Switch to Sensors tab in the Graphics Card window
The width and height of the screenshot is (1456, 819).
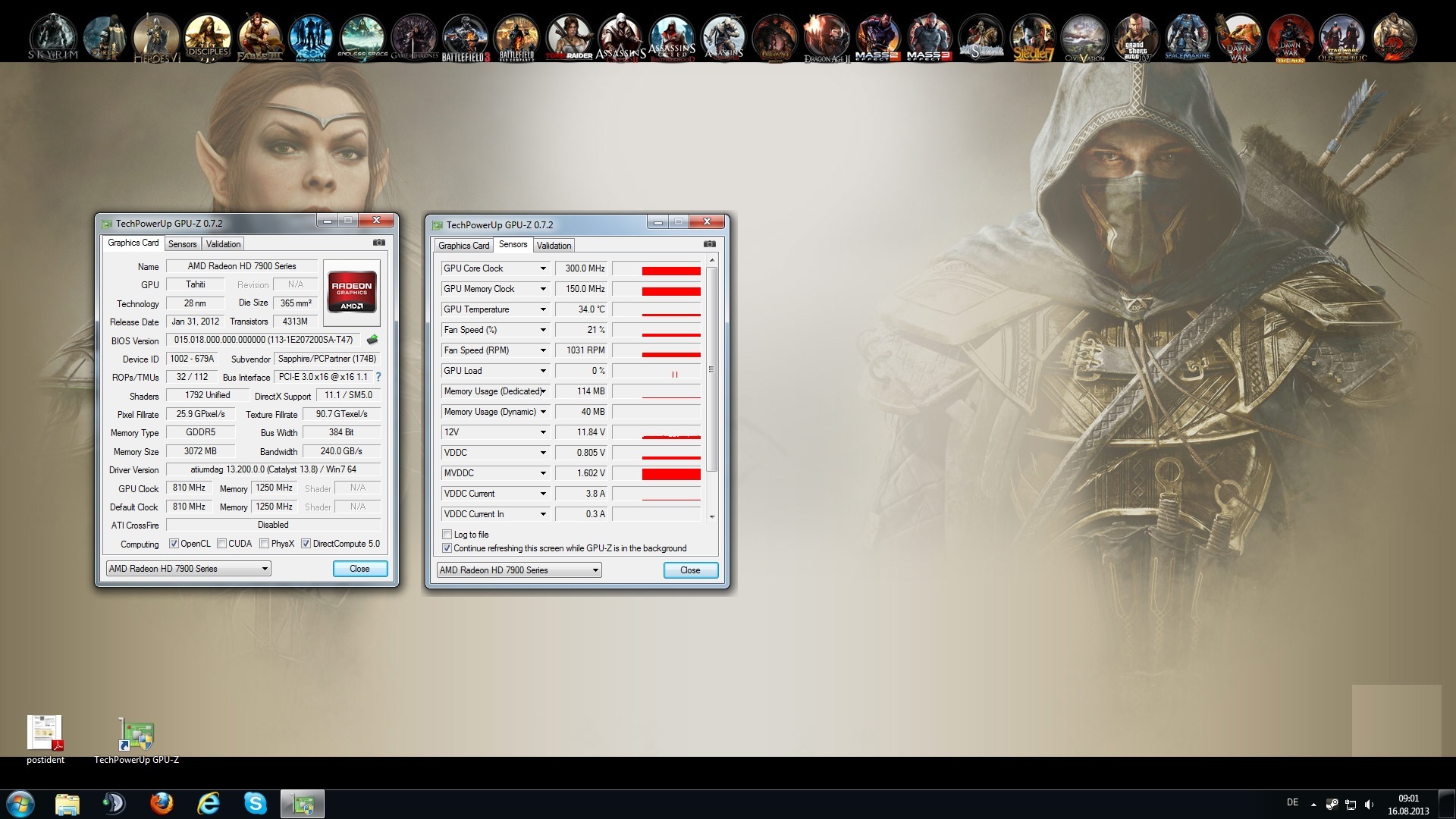182,244
